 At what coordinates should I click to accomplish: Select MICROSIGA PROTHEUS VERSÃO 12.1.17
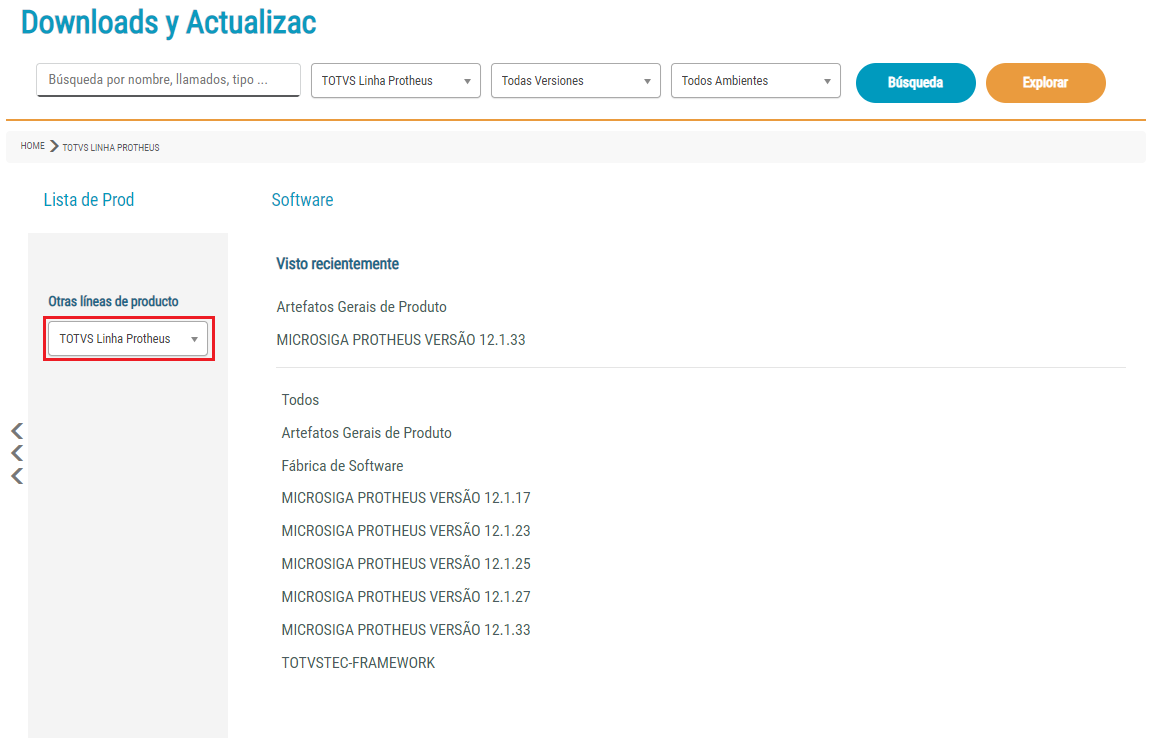coord(405,498)
